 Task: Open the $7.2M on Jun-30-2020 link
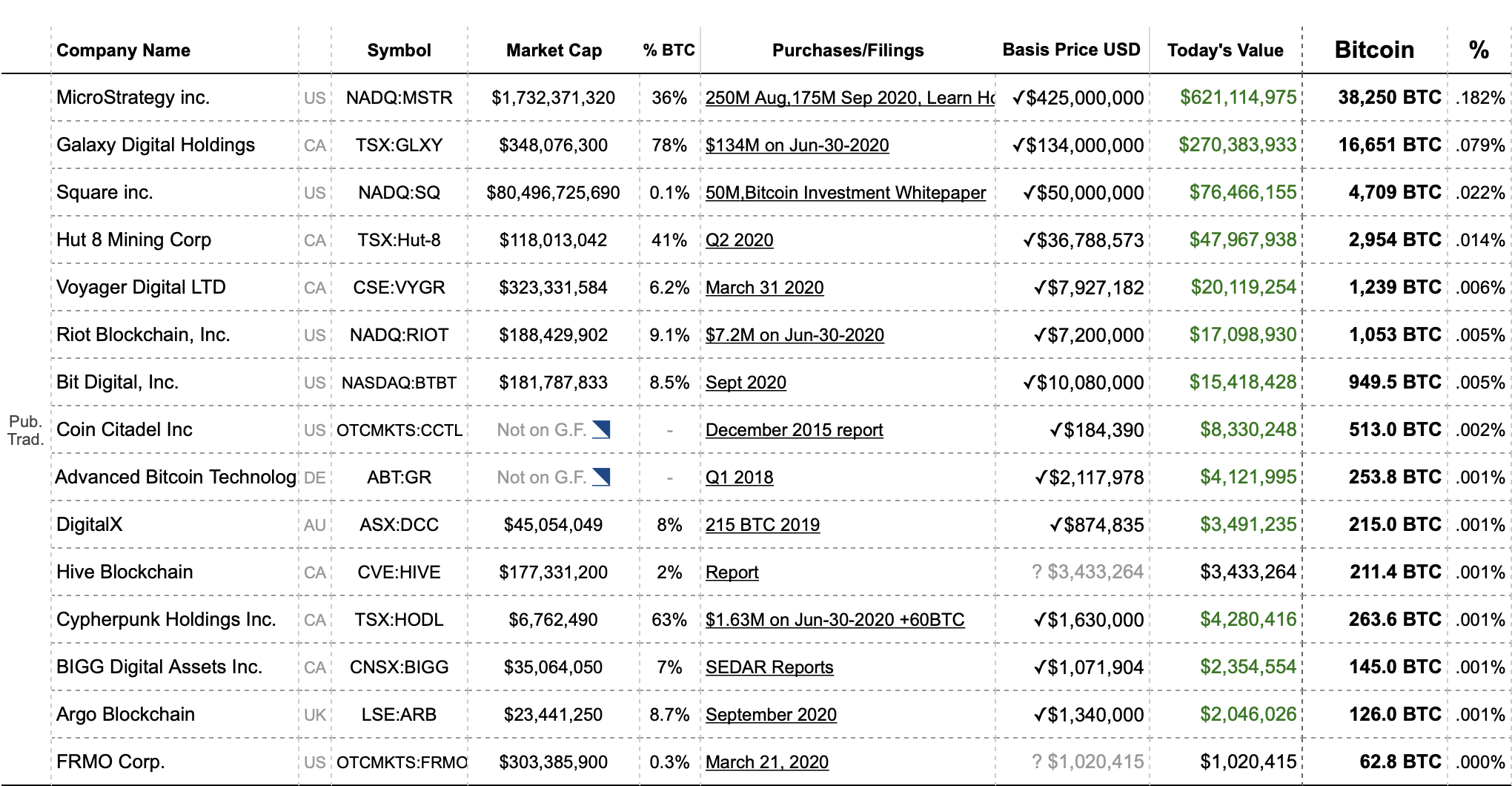[x=795, y=335]
